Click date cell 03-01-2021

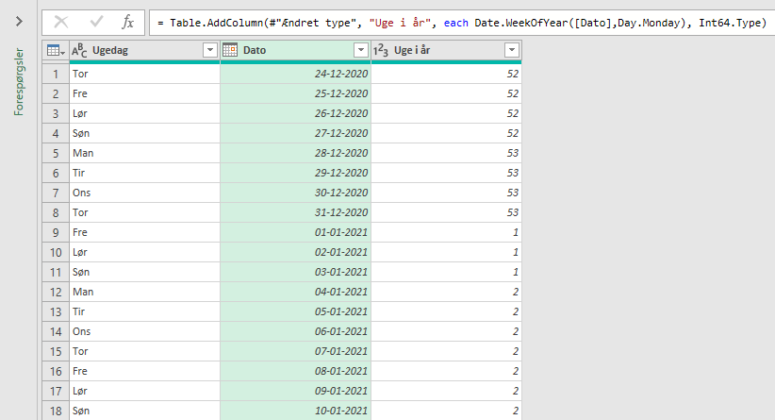click(296, 272)
